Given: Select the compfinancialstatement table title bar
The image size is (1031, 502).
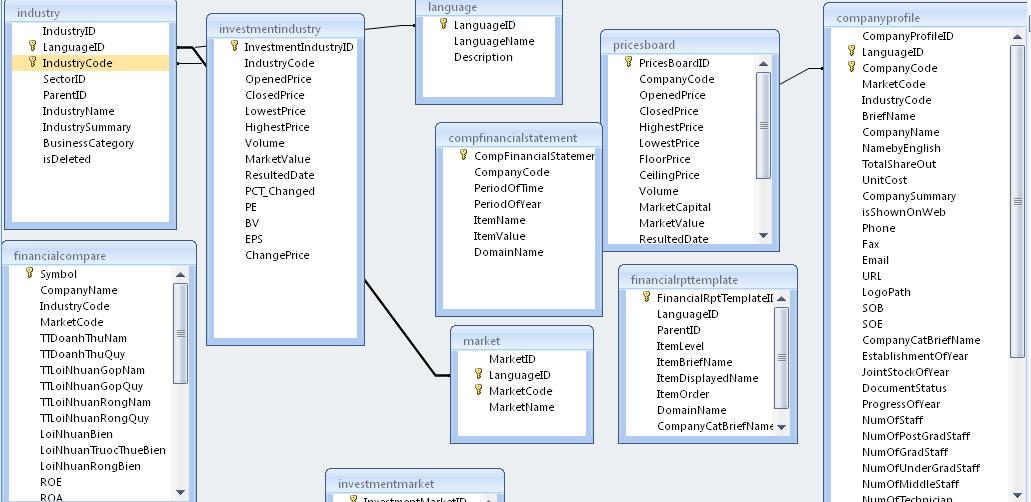Looking at the screenshot, I should pos(519,138).
